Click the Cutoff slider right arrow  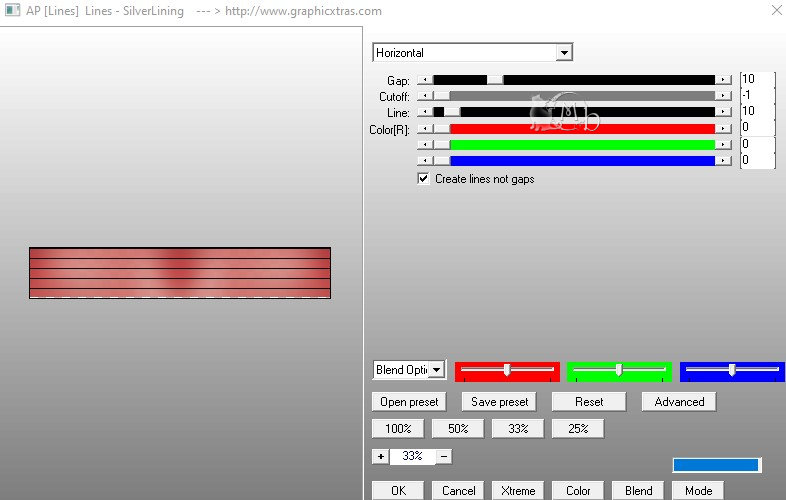pyautogui.click(x=723, y=96)
